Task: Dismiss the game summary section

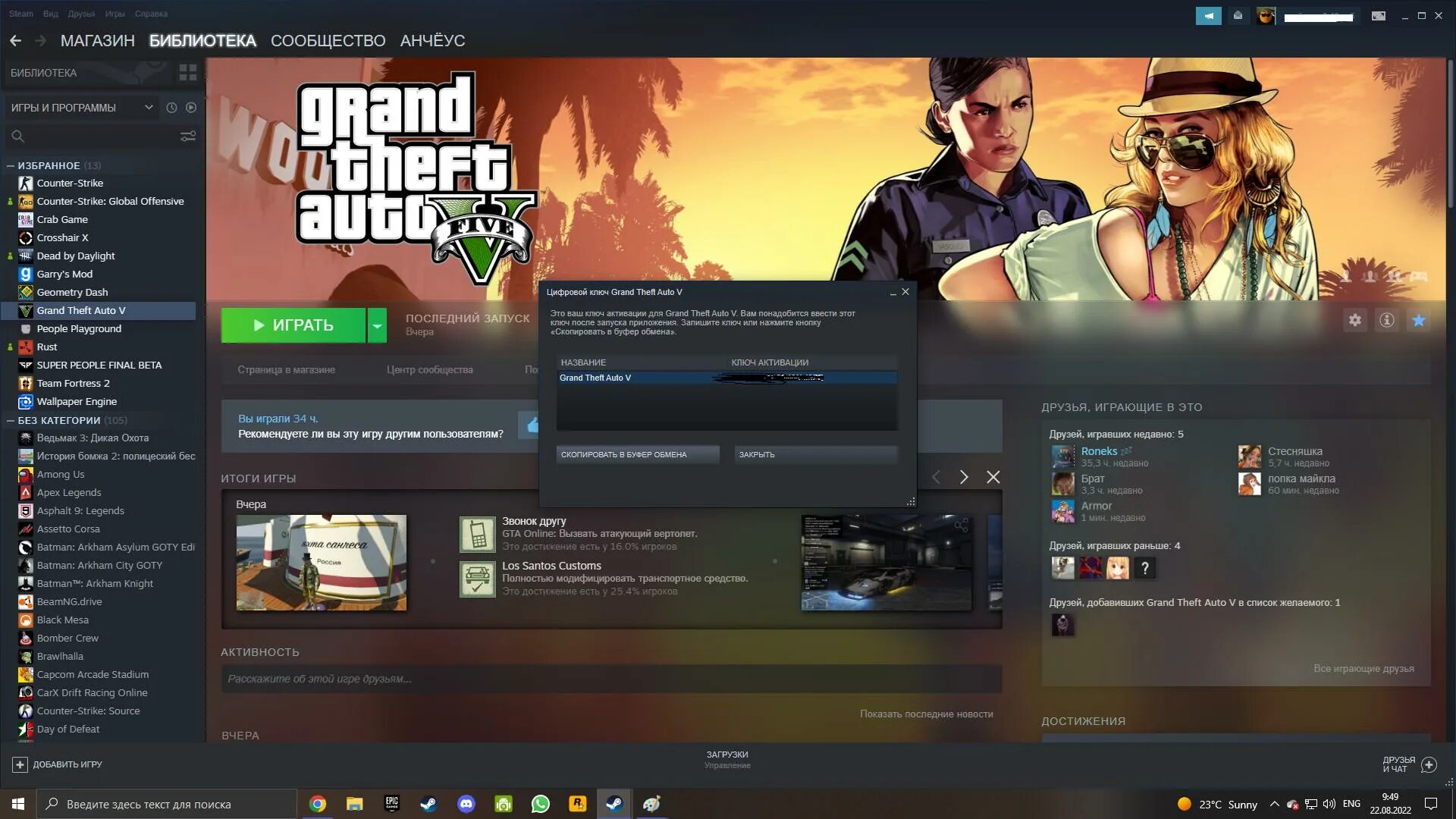Action: pos(993,477)
